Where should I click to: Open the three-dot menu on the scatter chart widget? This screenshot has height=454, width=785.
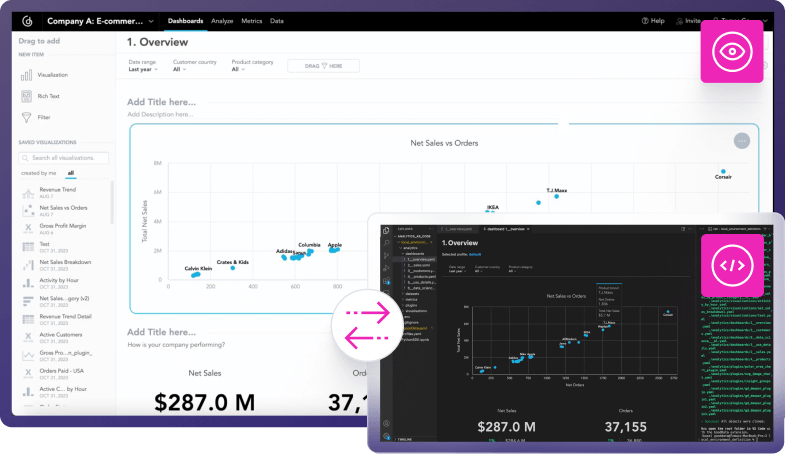(741, 141)
